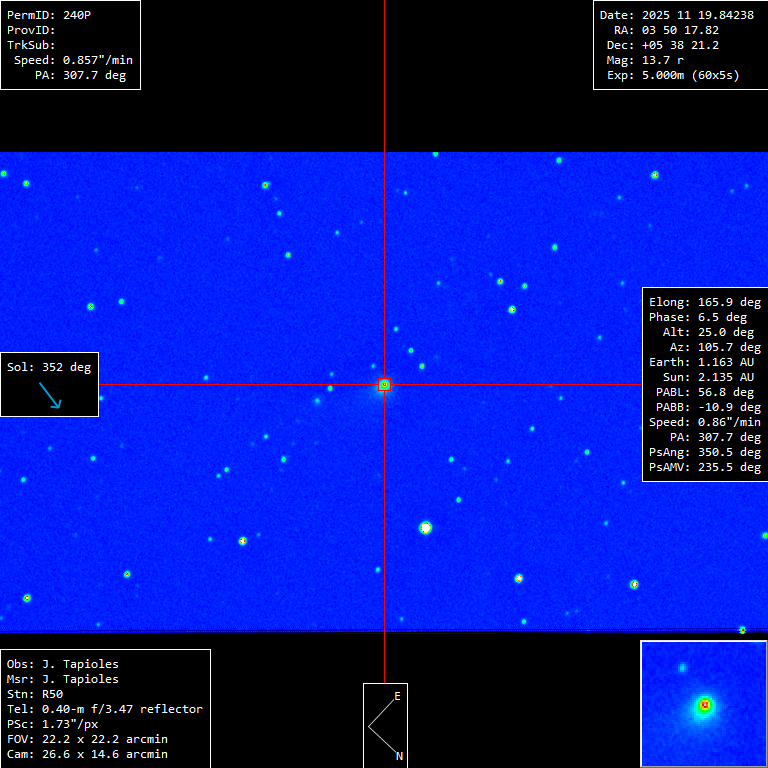
Task: Select the Obs: J. Tapioles line
Action: 62,664
